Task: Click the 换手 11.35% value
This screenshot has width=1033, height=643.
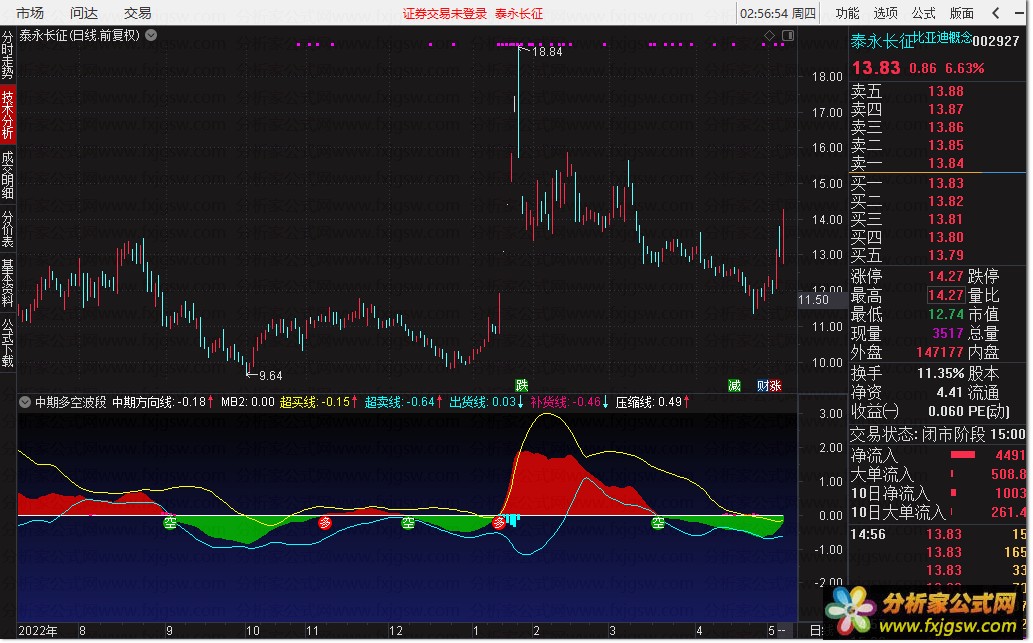Action: [x=941, y=374]
